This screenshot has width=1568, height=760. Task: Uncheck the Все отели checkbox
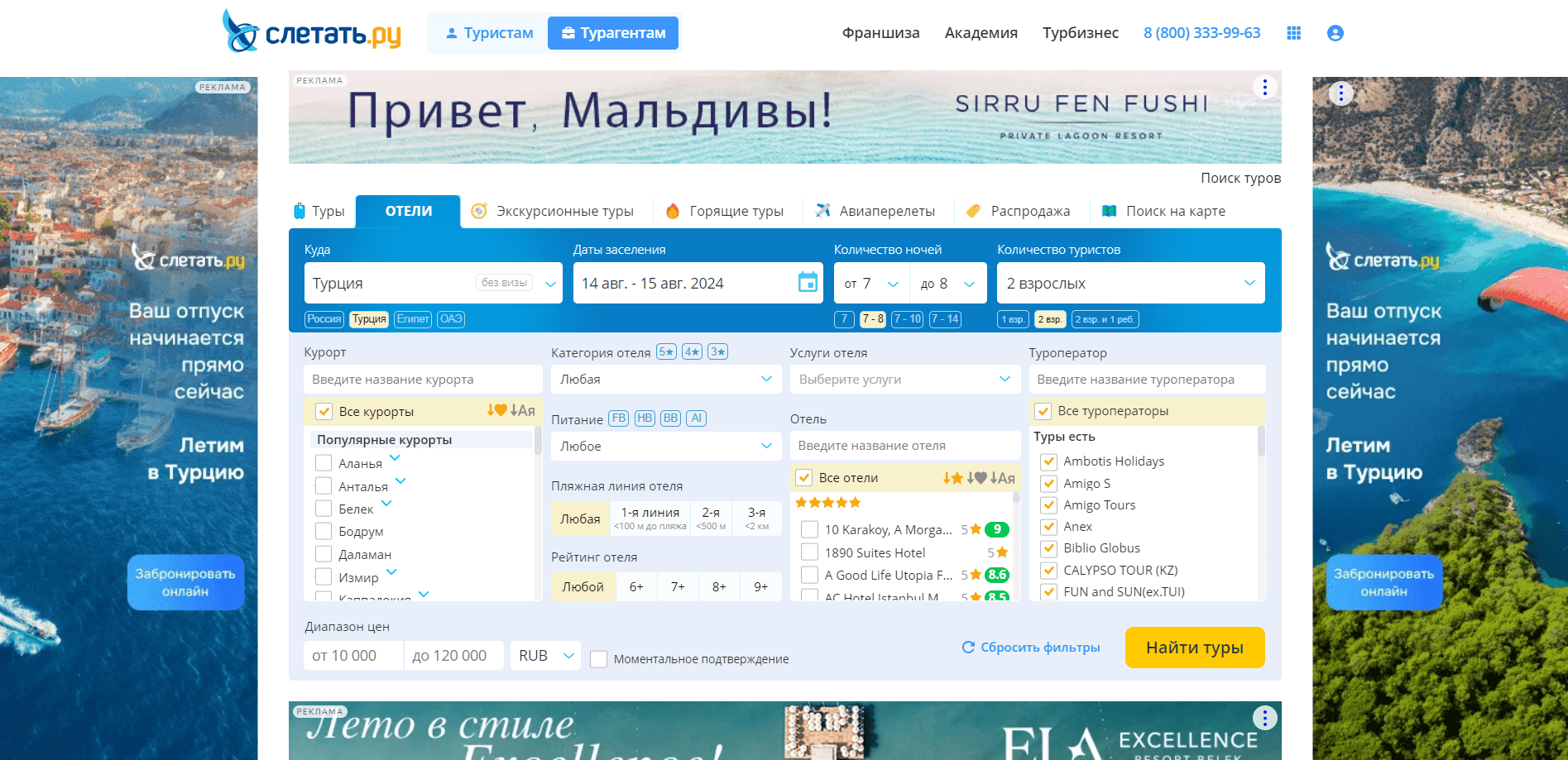803,477
